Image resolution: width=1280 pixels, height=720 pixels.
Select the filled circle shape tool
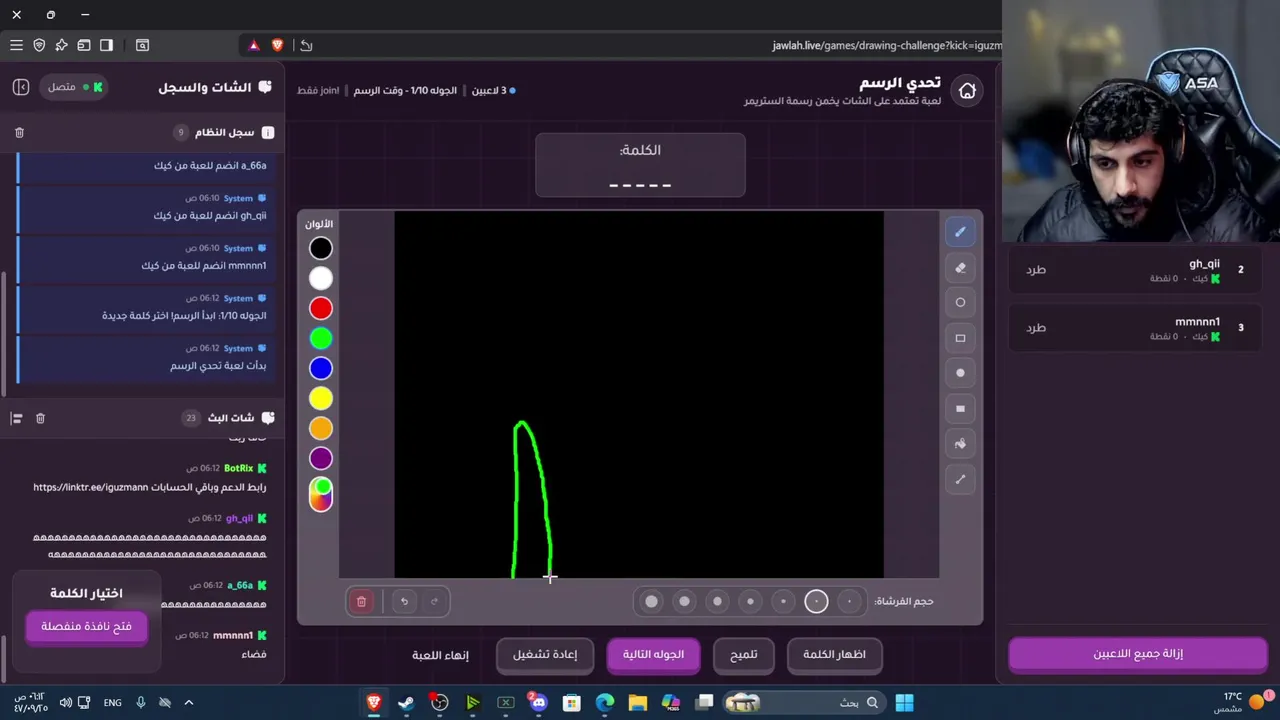pos(960,373)
